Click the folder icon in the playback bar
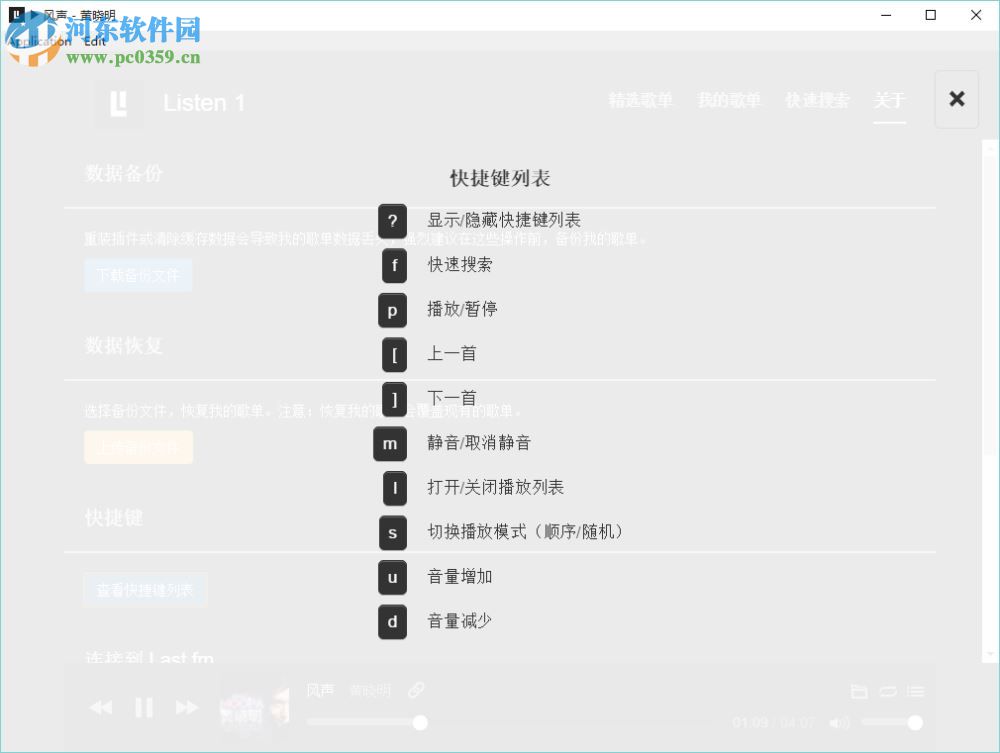 pos(861,691)
